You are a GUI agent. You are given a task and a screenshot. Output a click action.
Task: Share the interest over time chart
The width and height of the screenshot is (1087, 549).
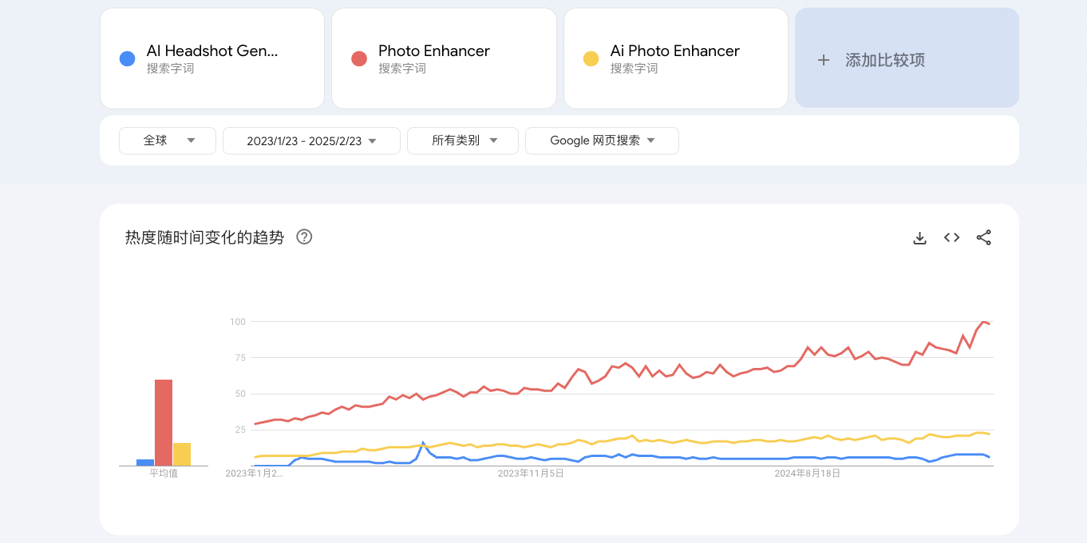(x=984, y=238)
